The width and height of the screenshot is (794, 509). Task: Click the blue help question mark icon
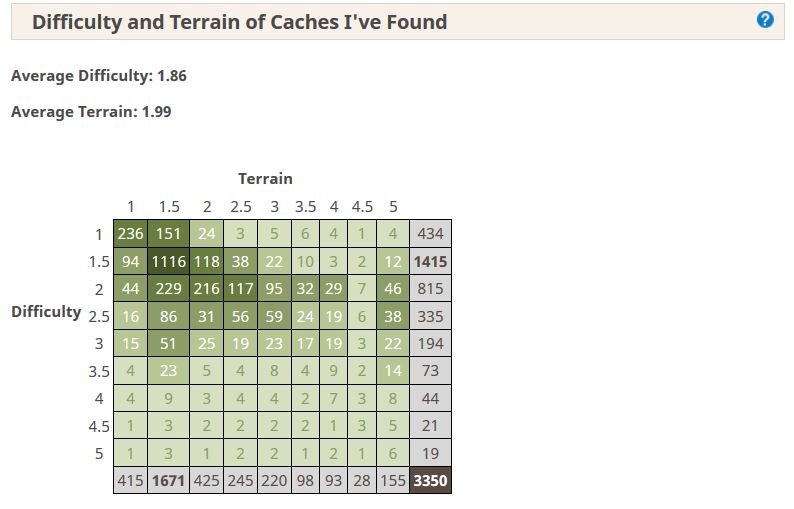click(x=765, y=20)
